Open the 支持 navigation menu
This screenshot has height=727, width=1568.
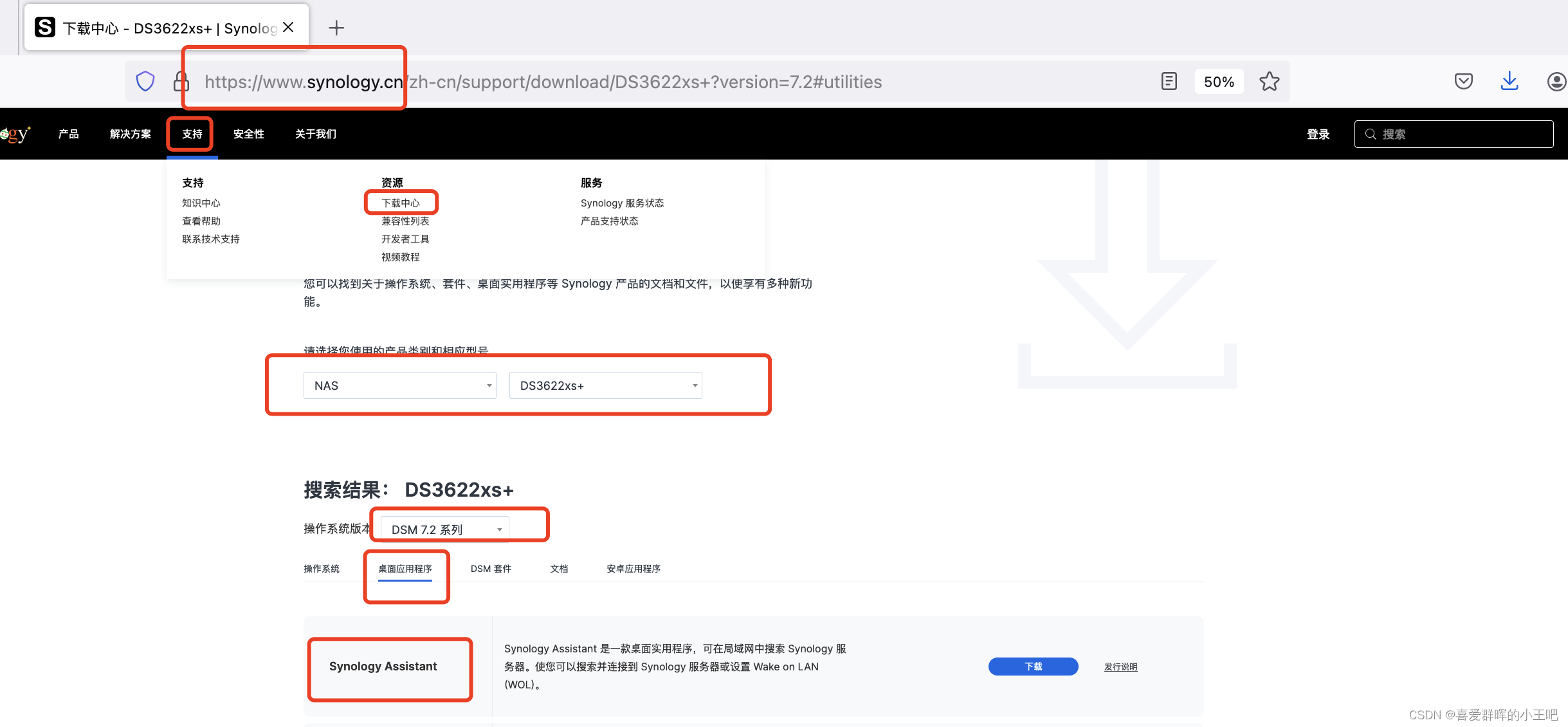(x=192, y=134)
